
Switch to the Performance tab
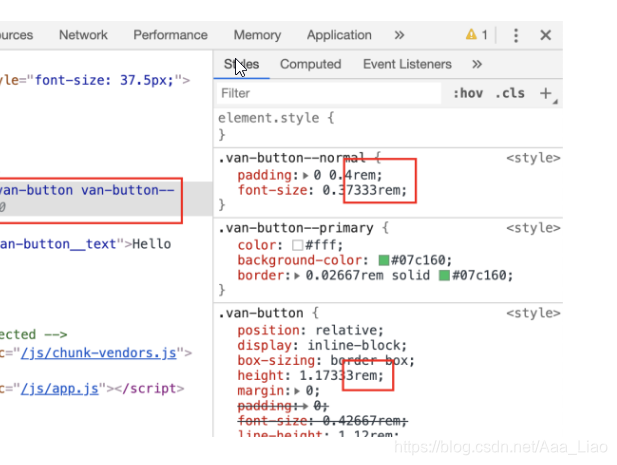click(170, 35)
